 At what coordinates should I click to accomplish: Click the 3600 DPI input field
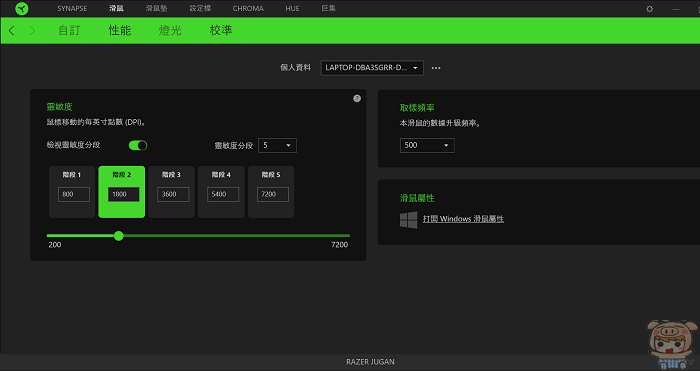point(173,194)
